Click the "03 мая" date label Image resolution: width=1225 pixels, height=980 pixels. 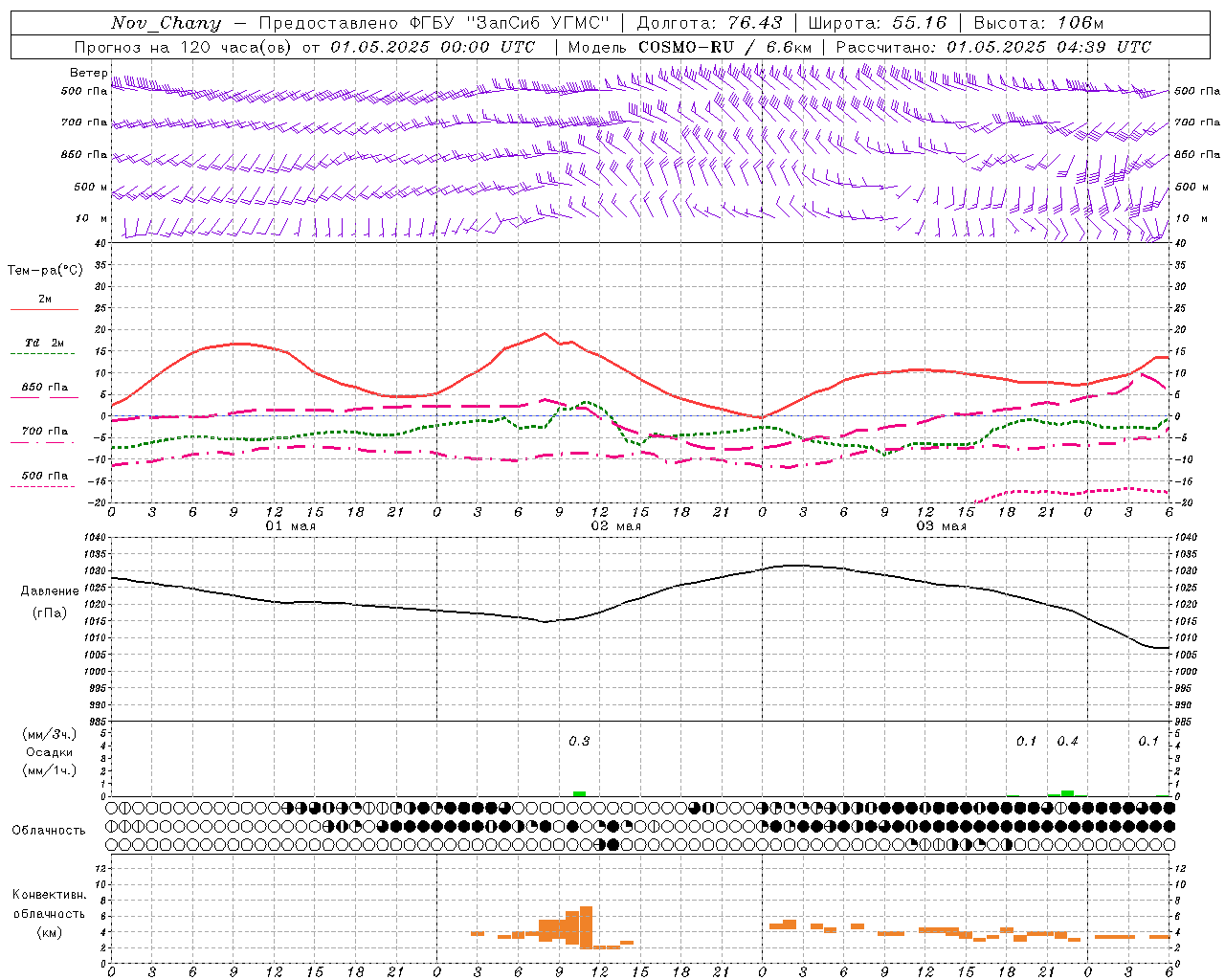coord(942,526)
